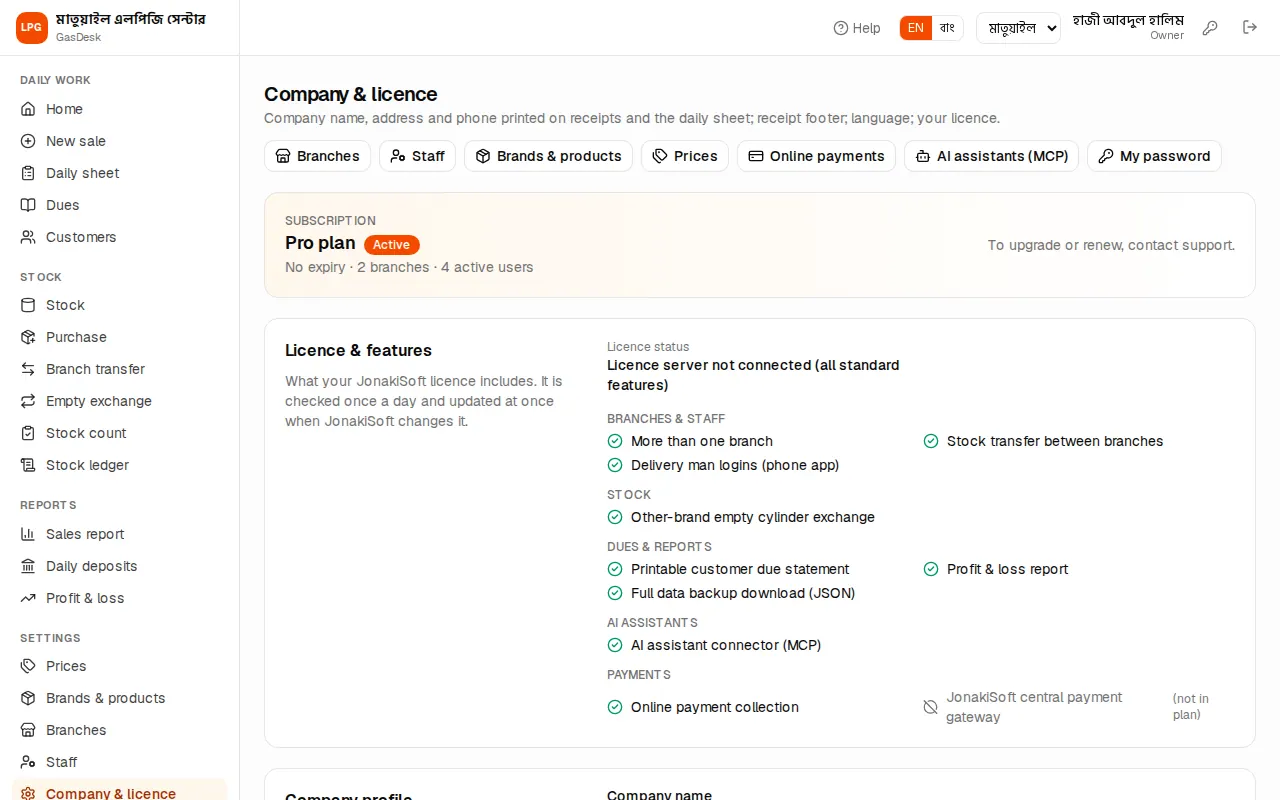Go to Home in the sidebar
This screenshot has height=800, width=1280.
tap(119, 109)
